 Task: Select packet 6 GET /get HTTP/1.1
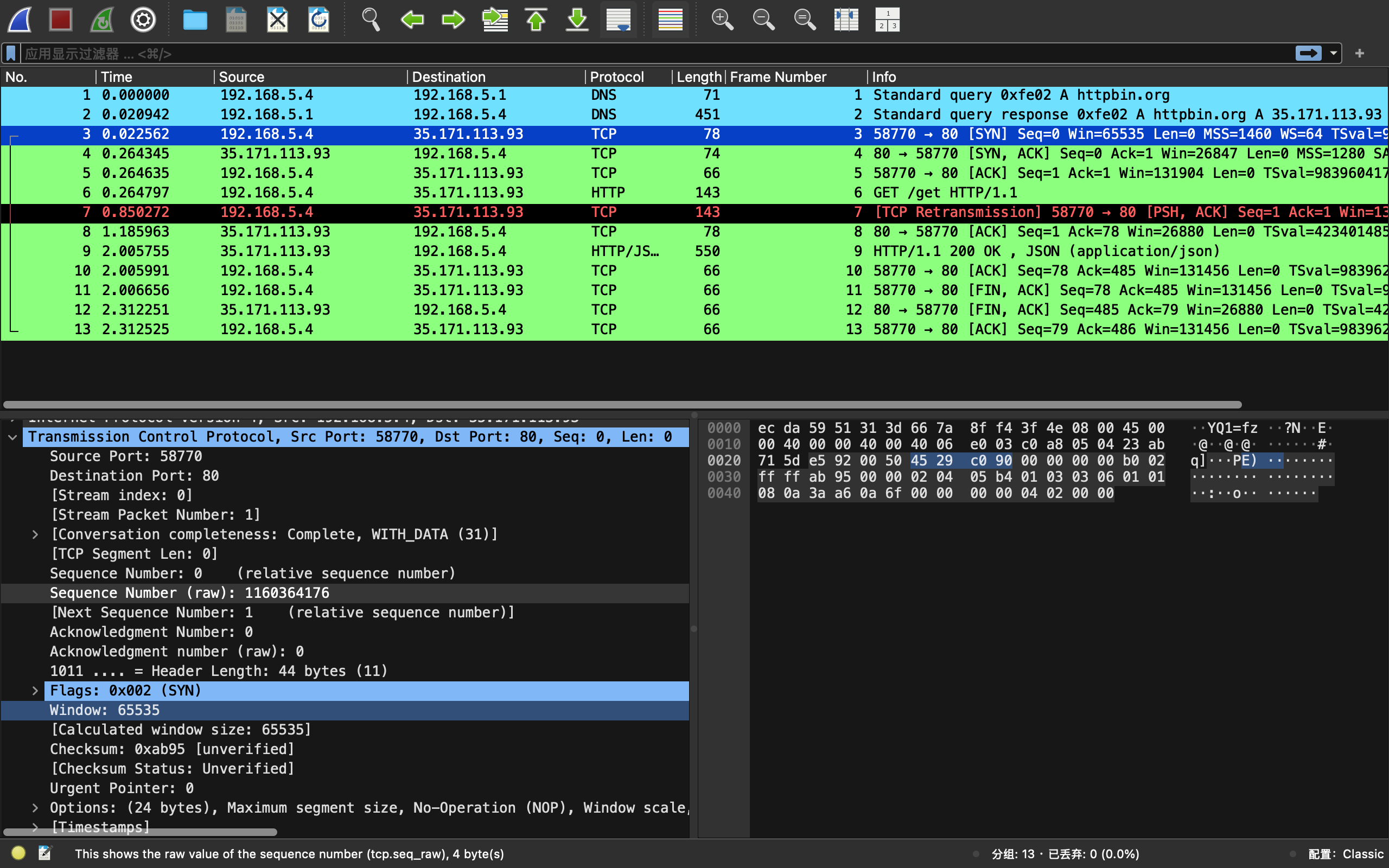(694, 193)
